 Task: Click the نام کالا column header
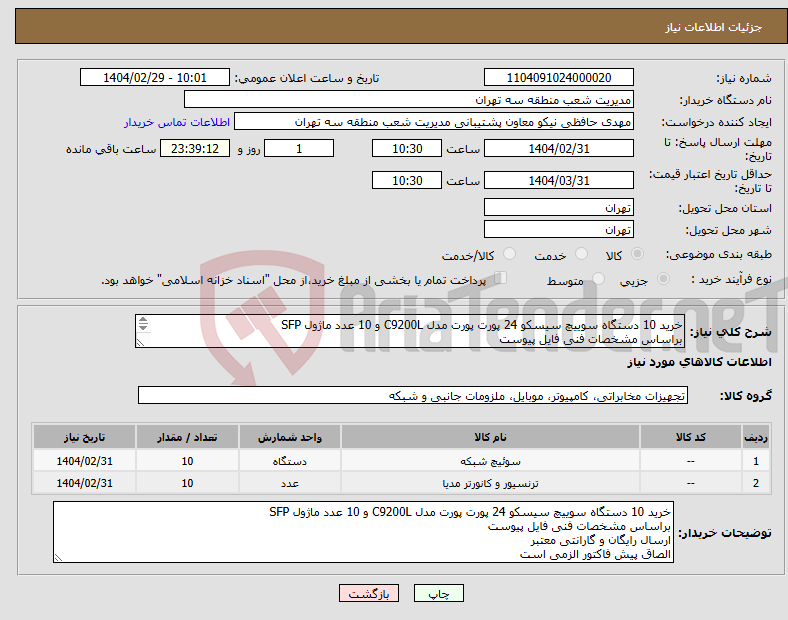(x=490, y=437)
